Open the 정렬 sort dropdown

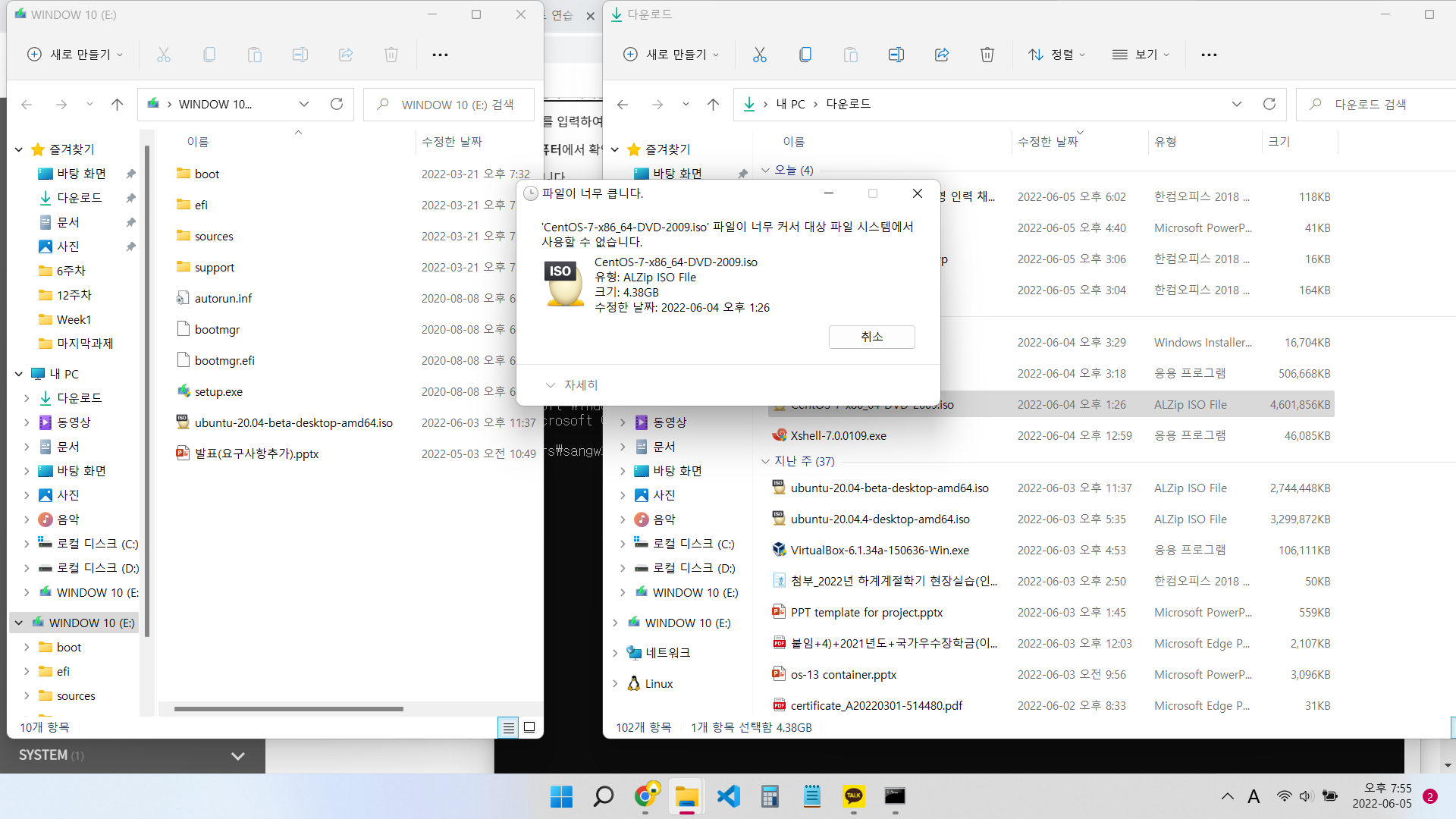tap(1056, 55)
